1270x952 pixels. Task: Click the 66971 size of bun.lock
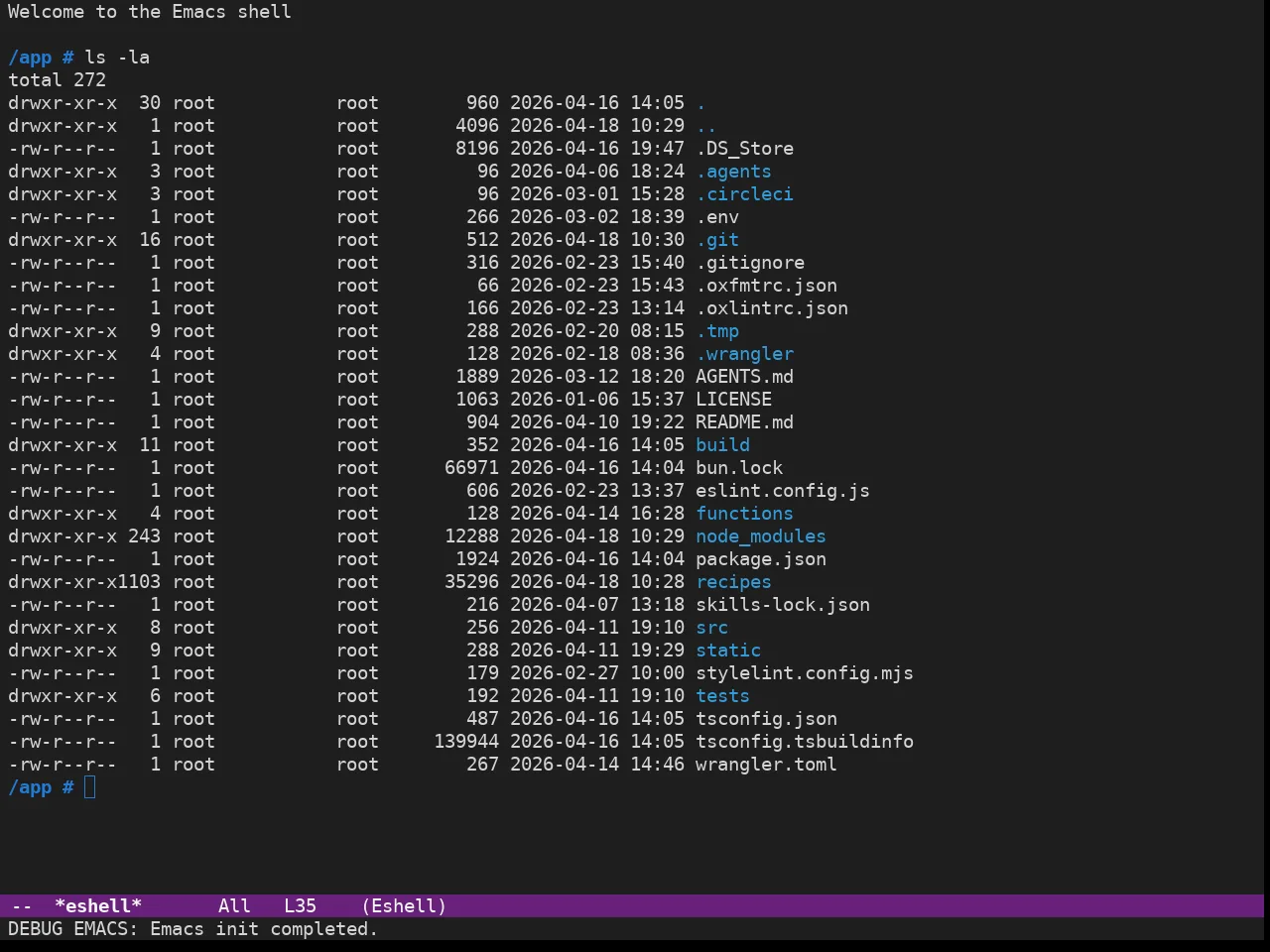471,468
